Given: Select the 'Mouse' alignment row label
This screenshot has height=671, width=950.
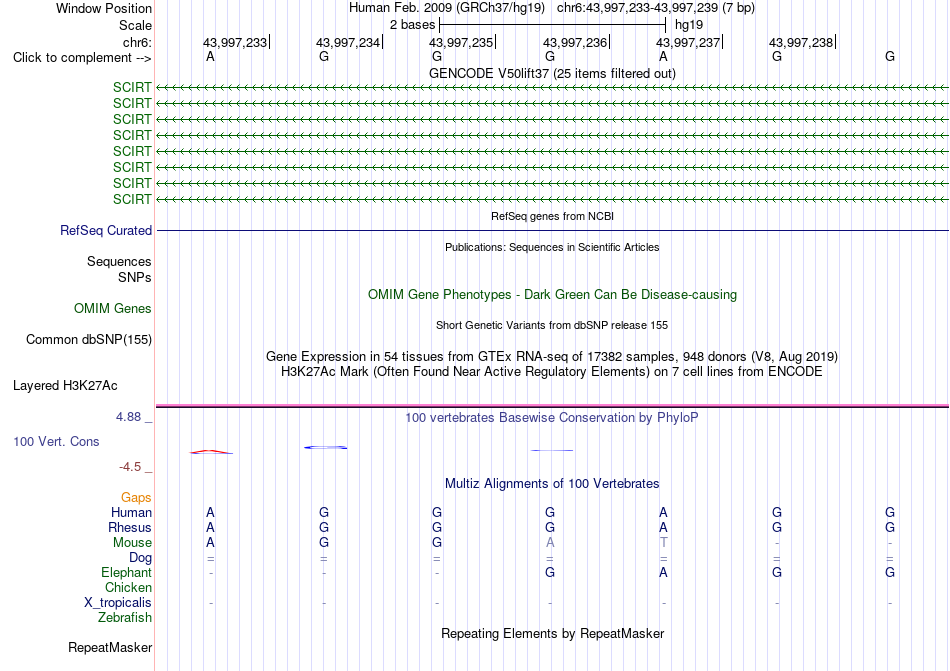Looking at the screenshot, I should (132, 543).
